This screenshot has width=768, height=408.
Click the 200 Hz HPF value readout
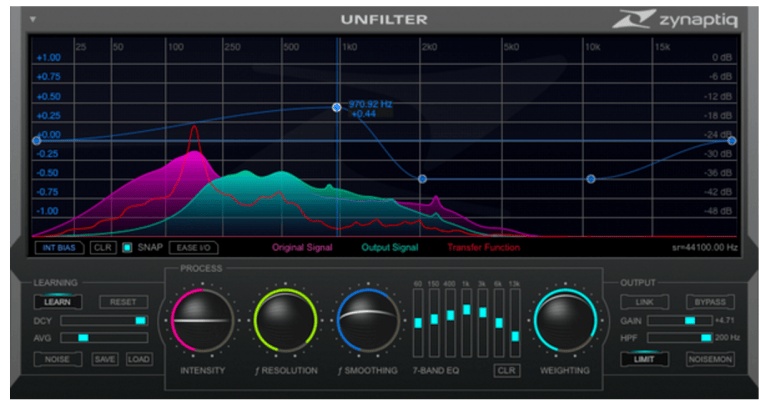[727, 338]
